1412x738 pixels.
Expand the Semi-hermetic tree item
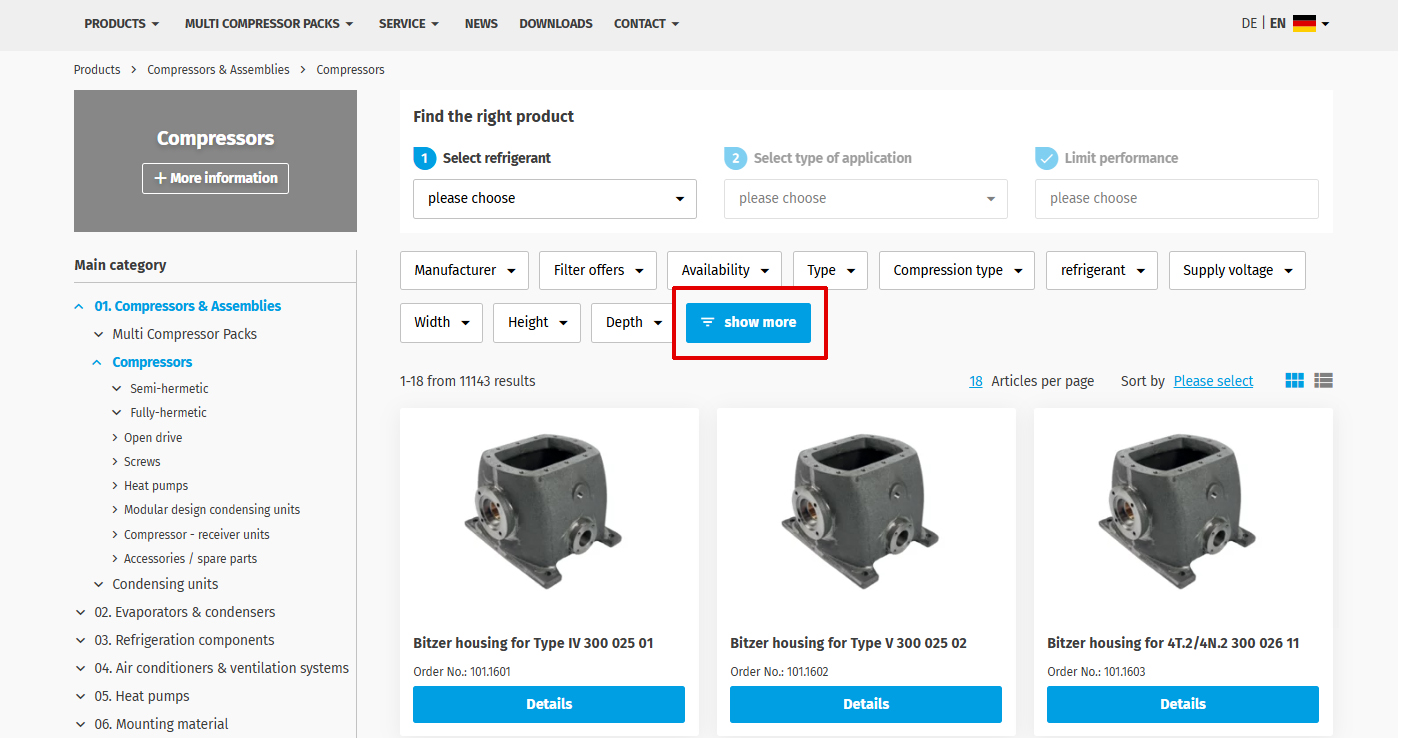(118, 388)
